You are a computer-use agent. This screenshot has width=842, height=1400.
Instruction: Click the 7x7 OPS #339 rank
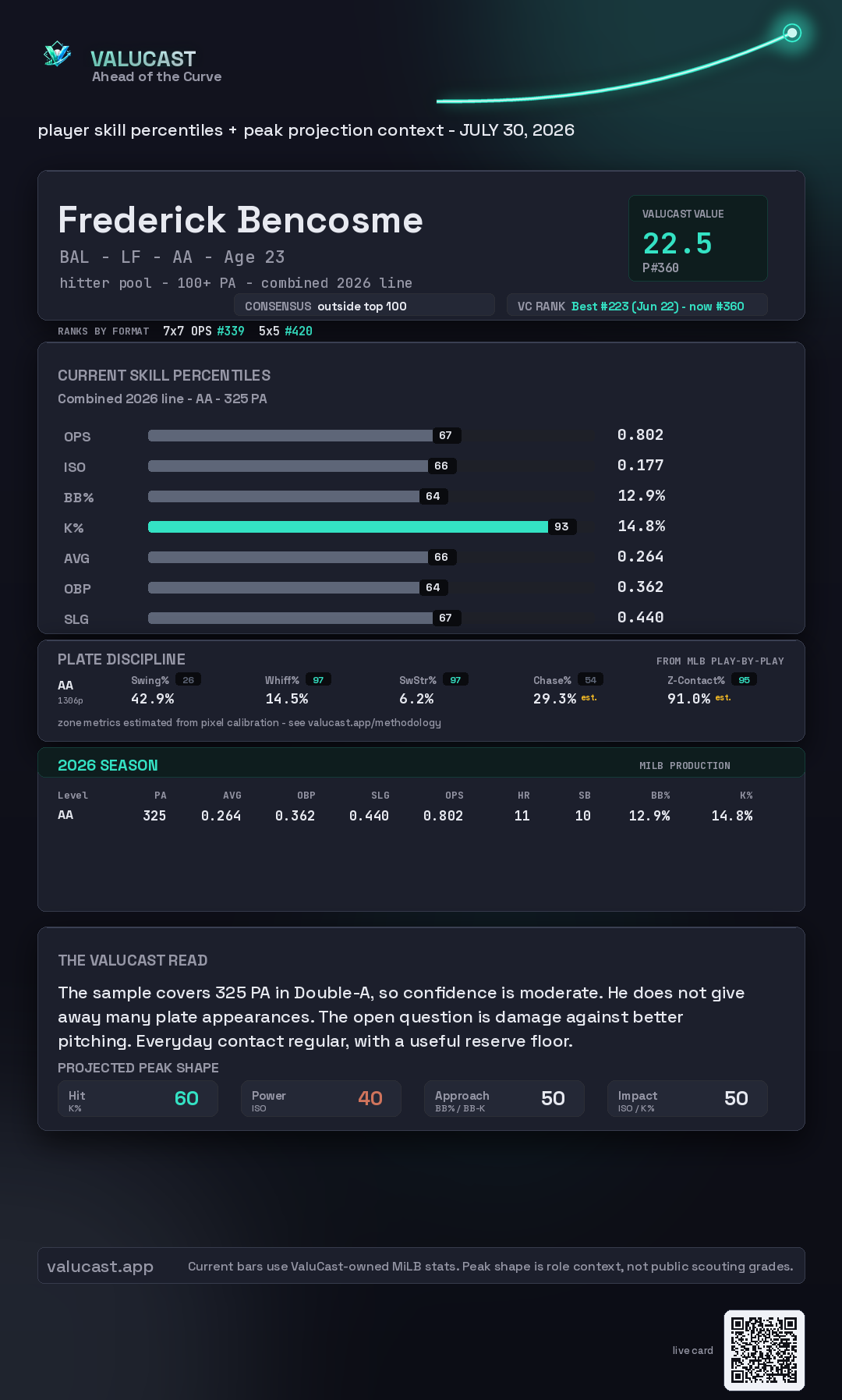pyautogui.click(x=203, y=331)
